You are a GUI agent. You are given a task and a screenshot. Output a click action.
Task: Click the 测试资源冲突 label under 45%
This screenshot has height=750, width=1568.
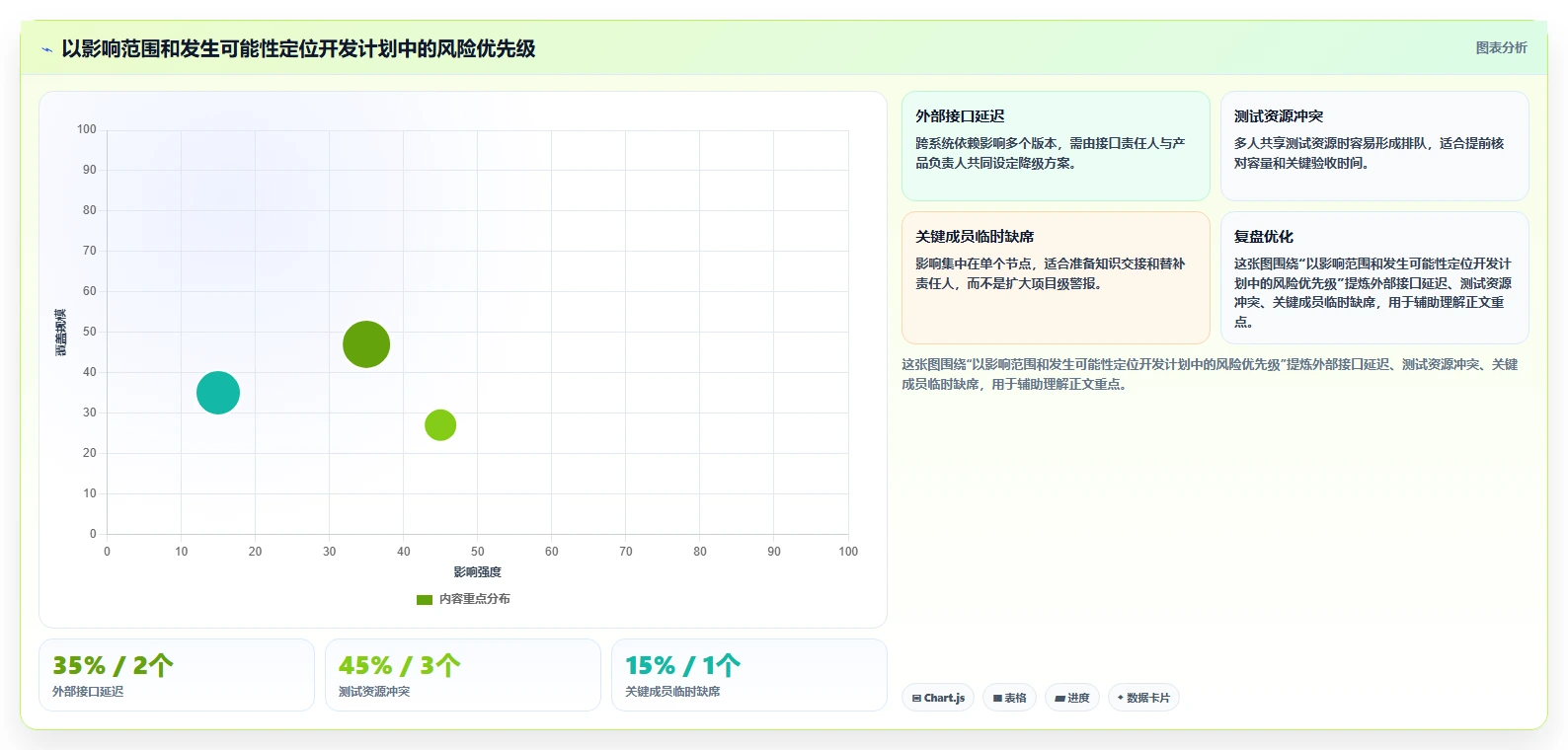point(374,692)
